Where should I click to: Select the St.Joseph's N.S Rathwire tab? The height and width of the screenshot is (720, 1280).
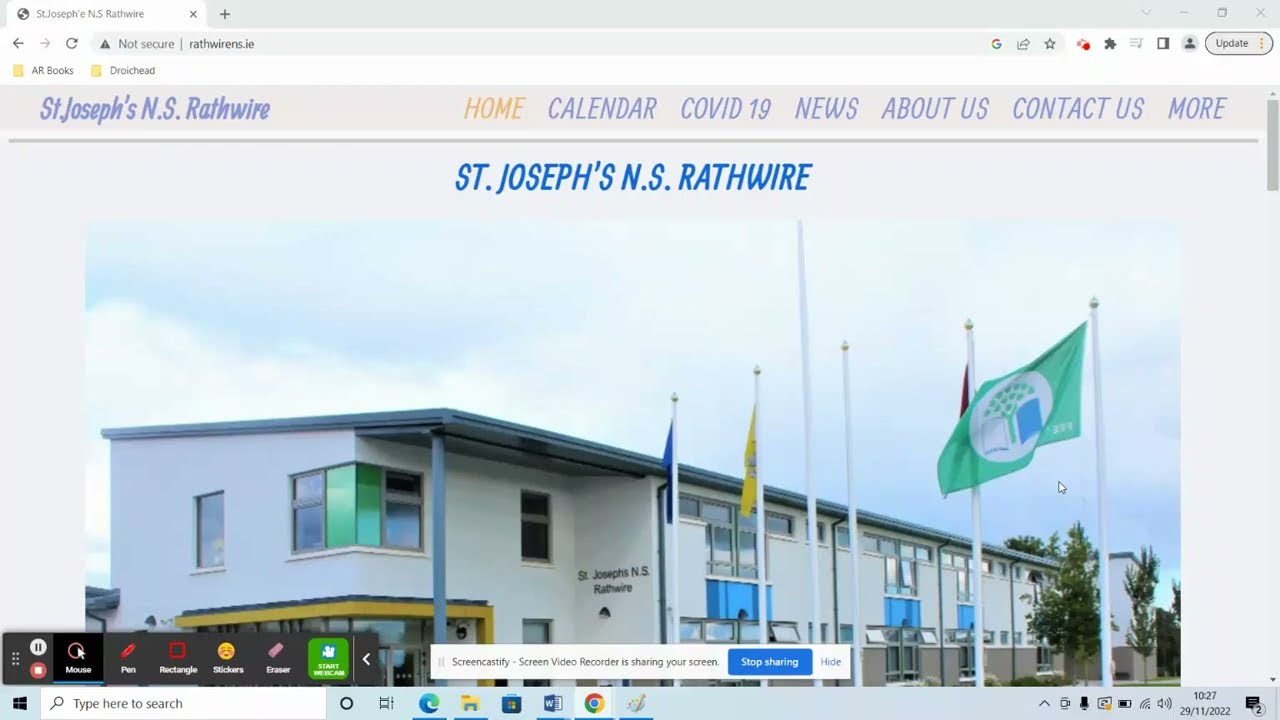pyautogui.click(x=105, y=14)
